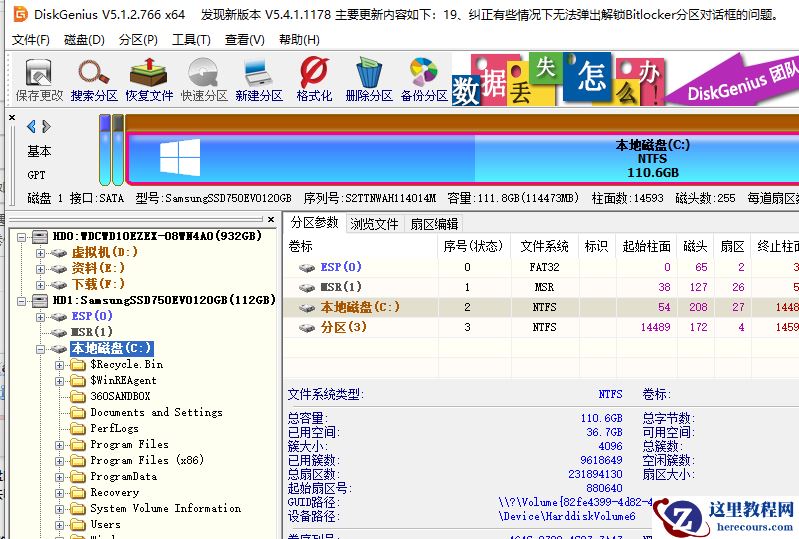Create New Partition (新建分区) icon

tap(259, 79)
